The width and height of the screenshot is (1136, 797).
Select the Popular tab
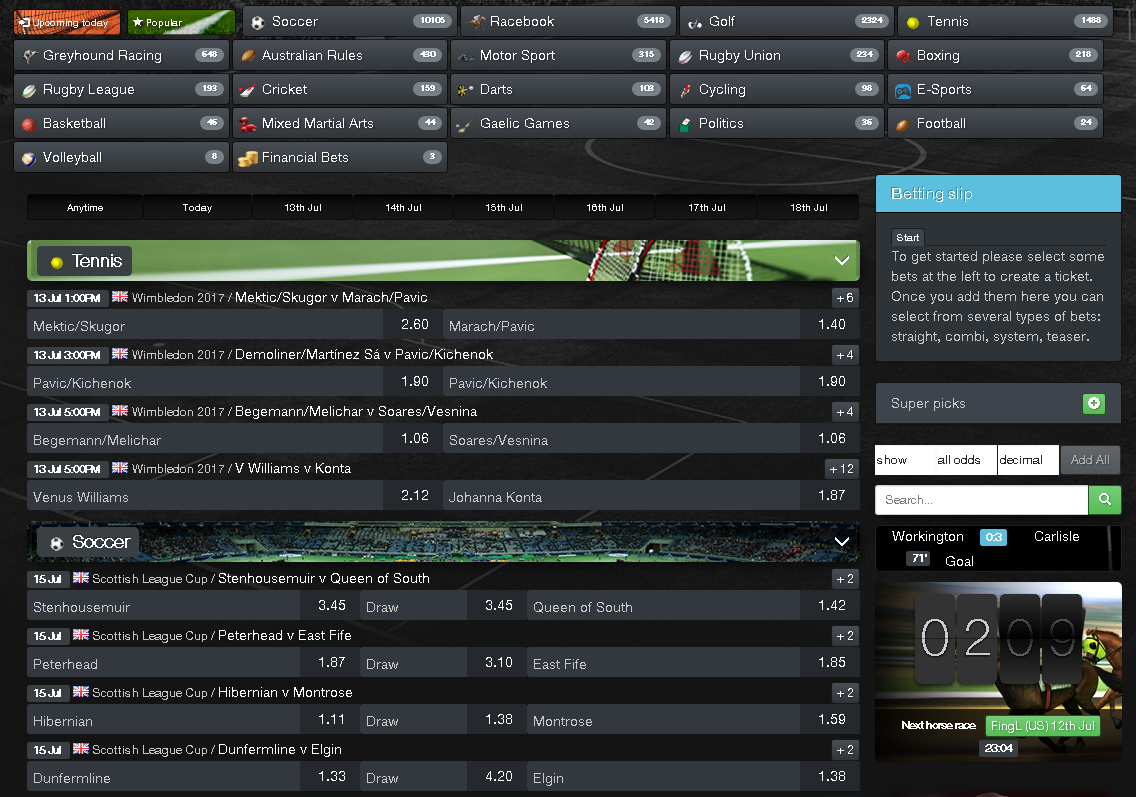(181, 22)
